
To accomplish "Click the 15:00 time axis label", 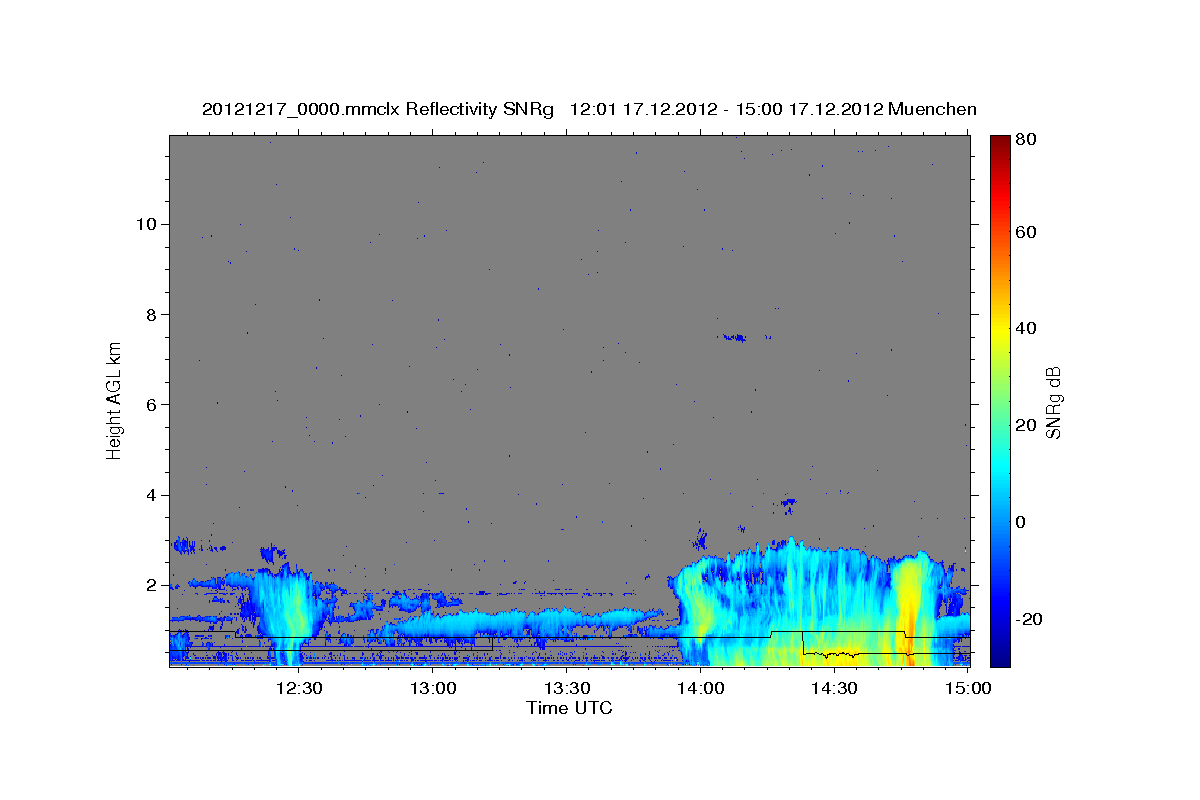I will coord(968,688).
